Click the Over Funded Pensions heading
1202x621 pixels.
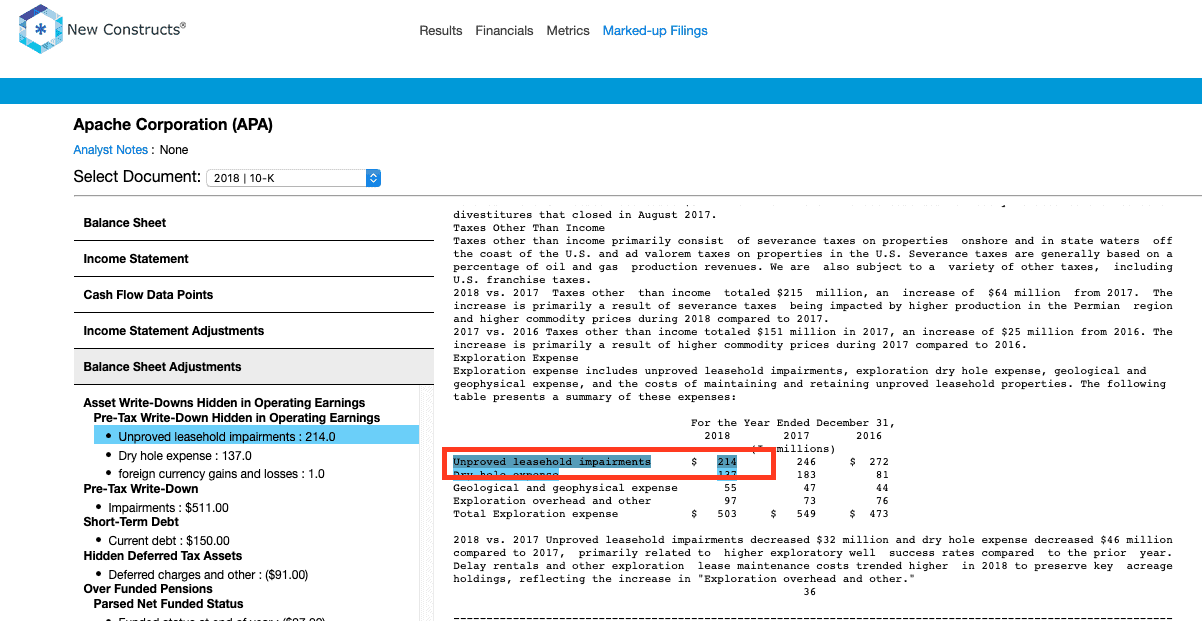click(x=148, y=589)
